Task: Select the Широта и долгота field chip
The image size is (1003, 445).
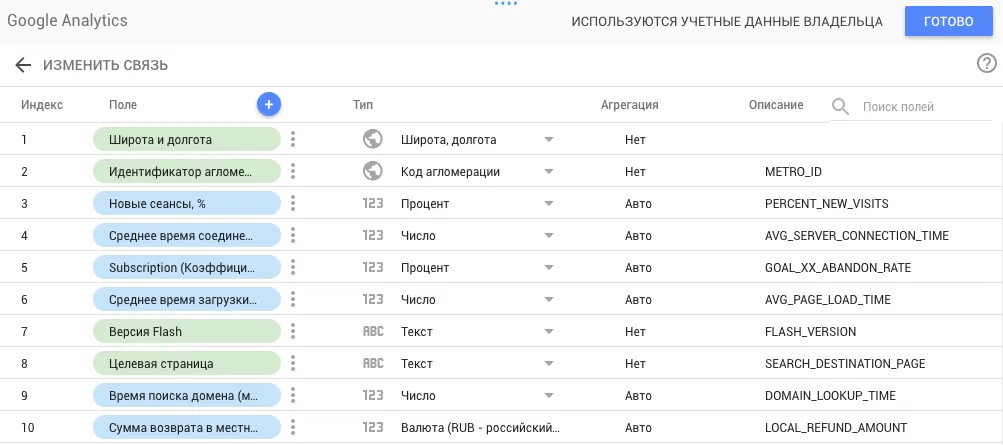Action: [x=187, y=139]
